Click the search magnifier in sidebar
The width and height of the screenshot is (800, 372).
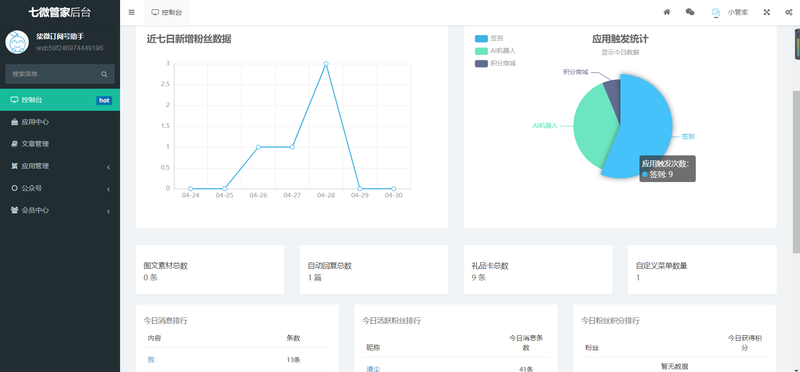point(104,74)
